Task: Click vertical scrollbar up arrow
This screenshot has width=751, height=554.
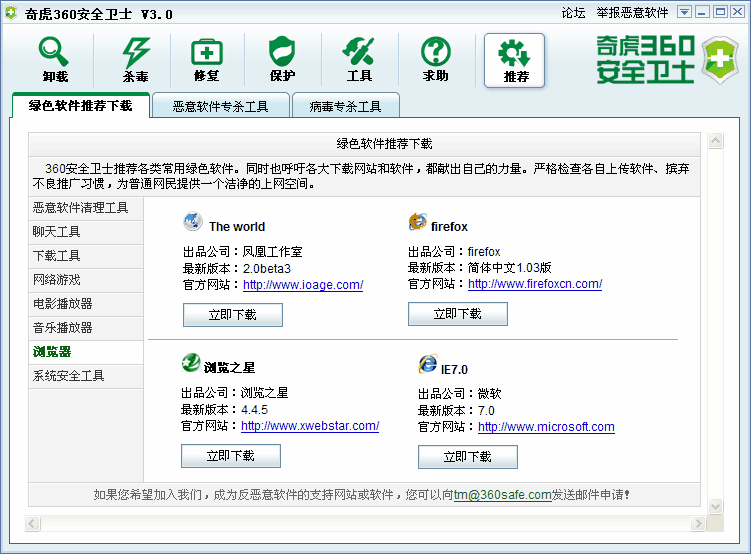Action: (x=716, y=141)
